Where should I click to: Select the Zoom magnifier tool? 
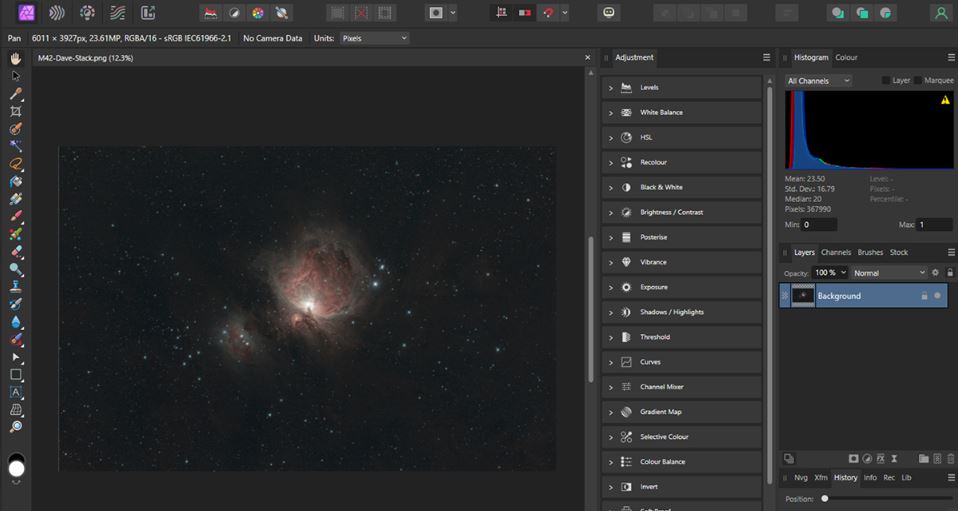(x=16, y=427)
